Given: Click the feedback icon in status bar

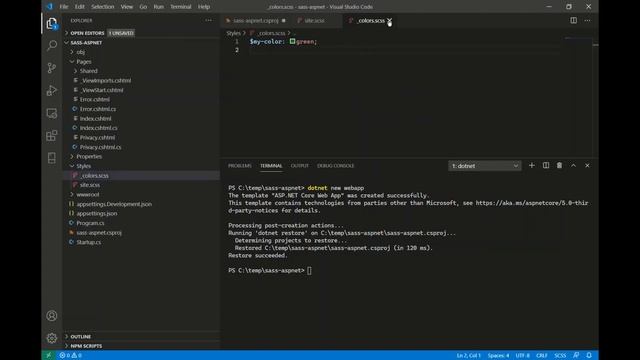Looking at the screenshot, I should click(576, 355).
